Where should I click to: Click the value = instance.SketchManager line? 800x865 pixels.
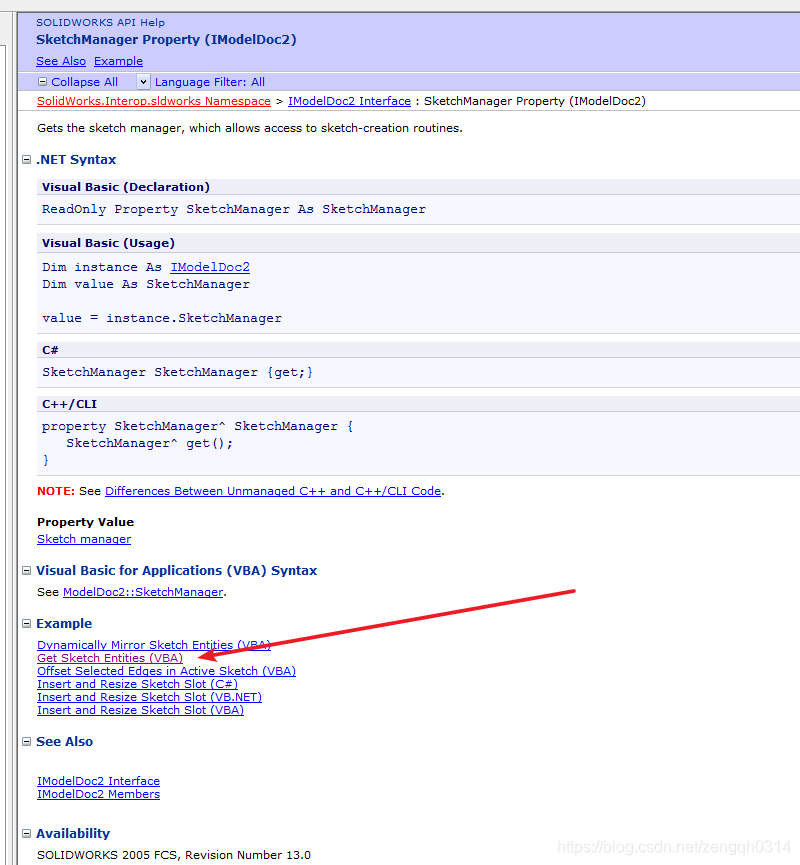pos(162,318)
